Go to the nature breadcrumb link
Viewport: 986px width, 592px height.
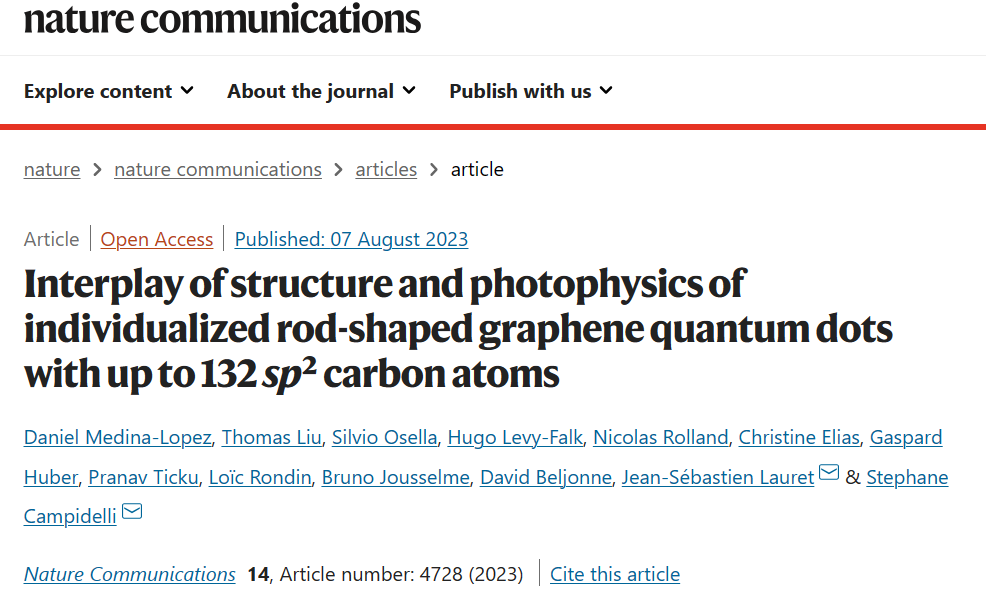pyautogui.click(x=52, y=169)
